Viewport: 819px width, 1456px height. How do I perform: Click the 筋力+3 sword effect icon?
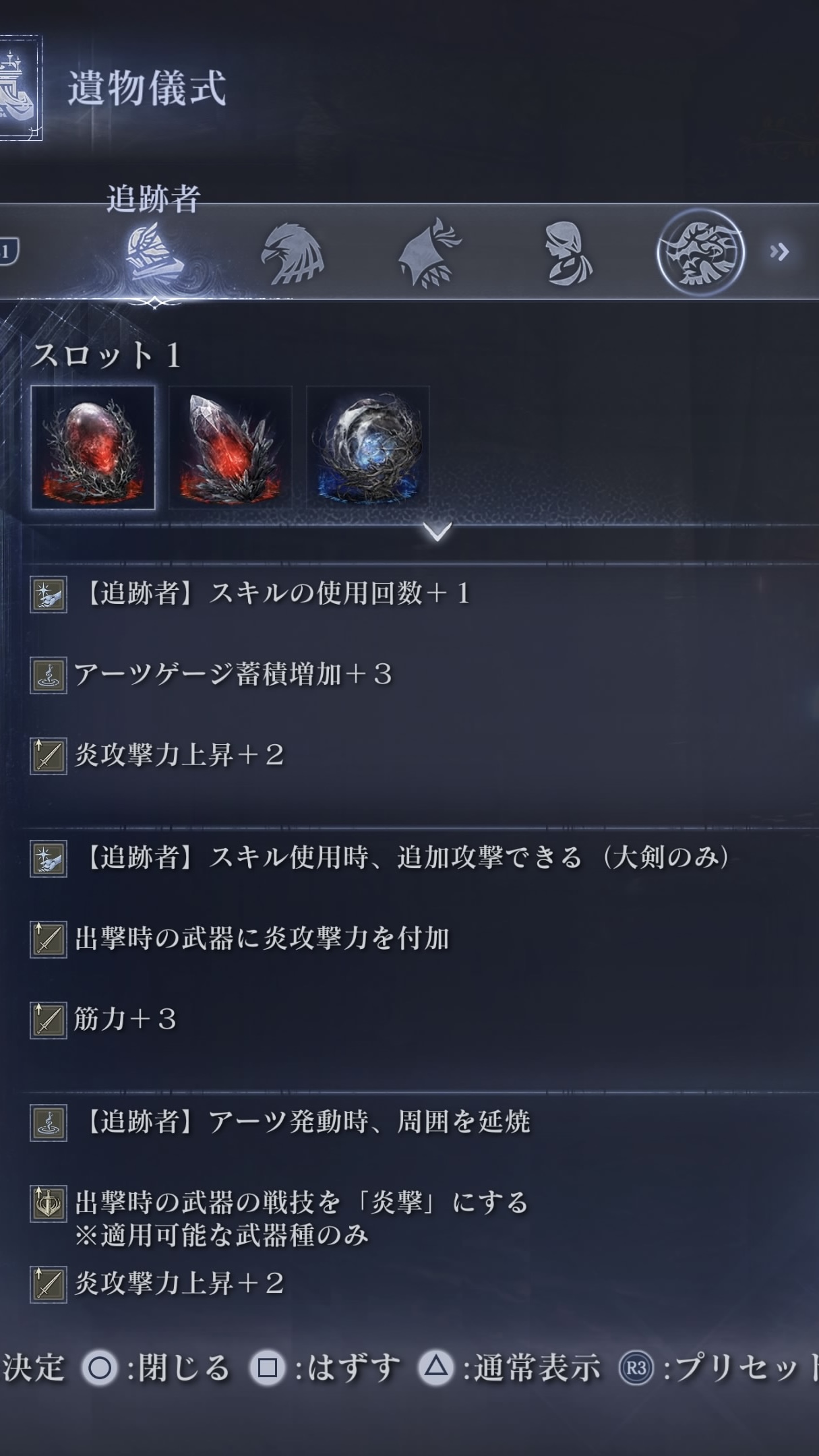coord(48,1020)
